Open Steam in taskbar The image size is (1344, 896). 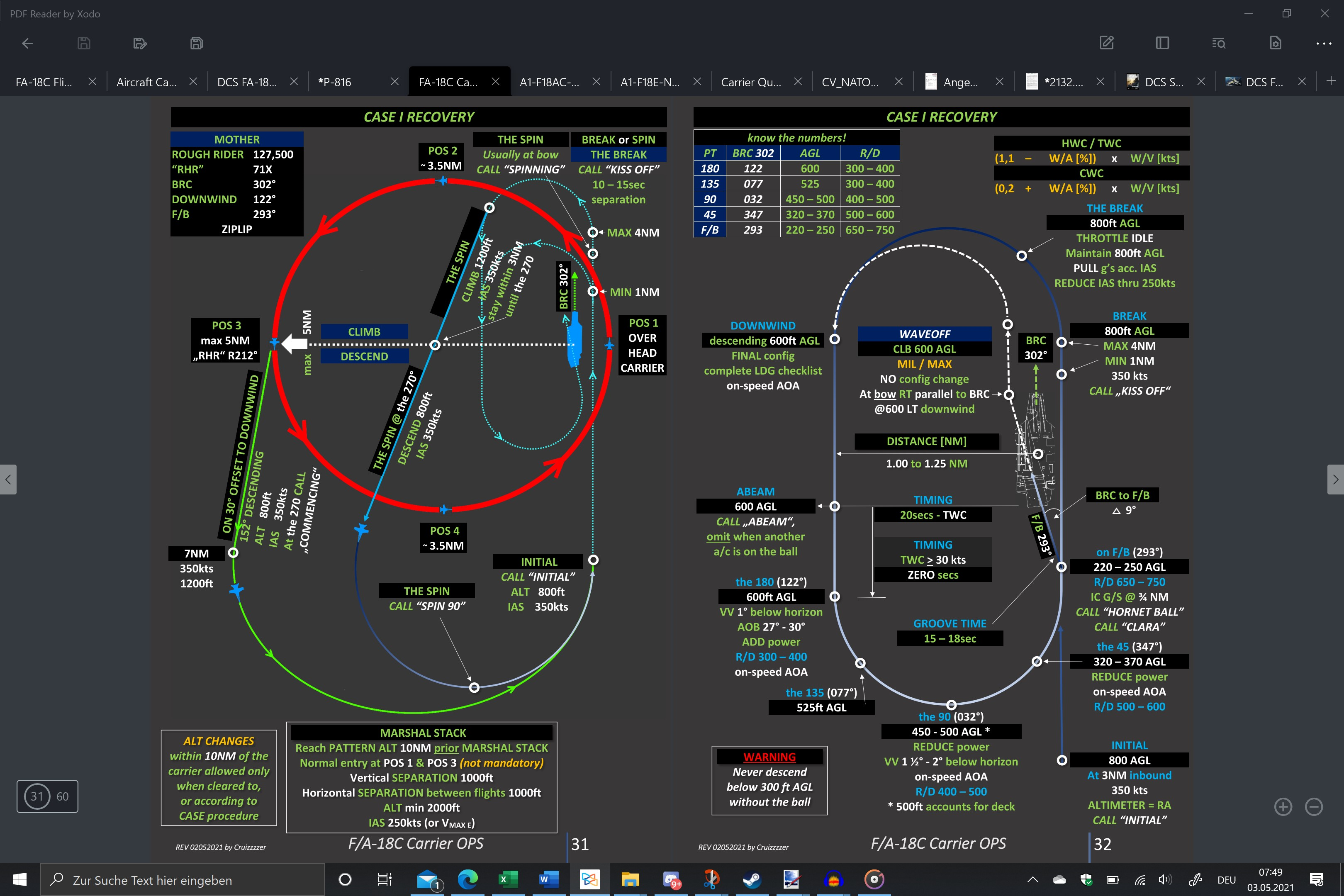click(751, 879)
